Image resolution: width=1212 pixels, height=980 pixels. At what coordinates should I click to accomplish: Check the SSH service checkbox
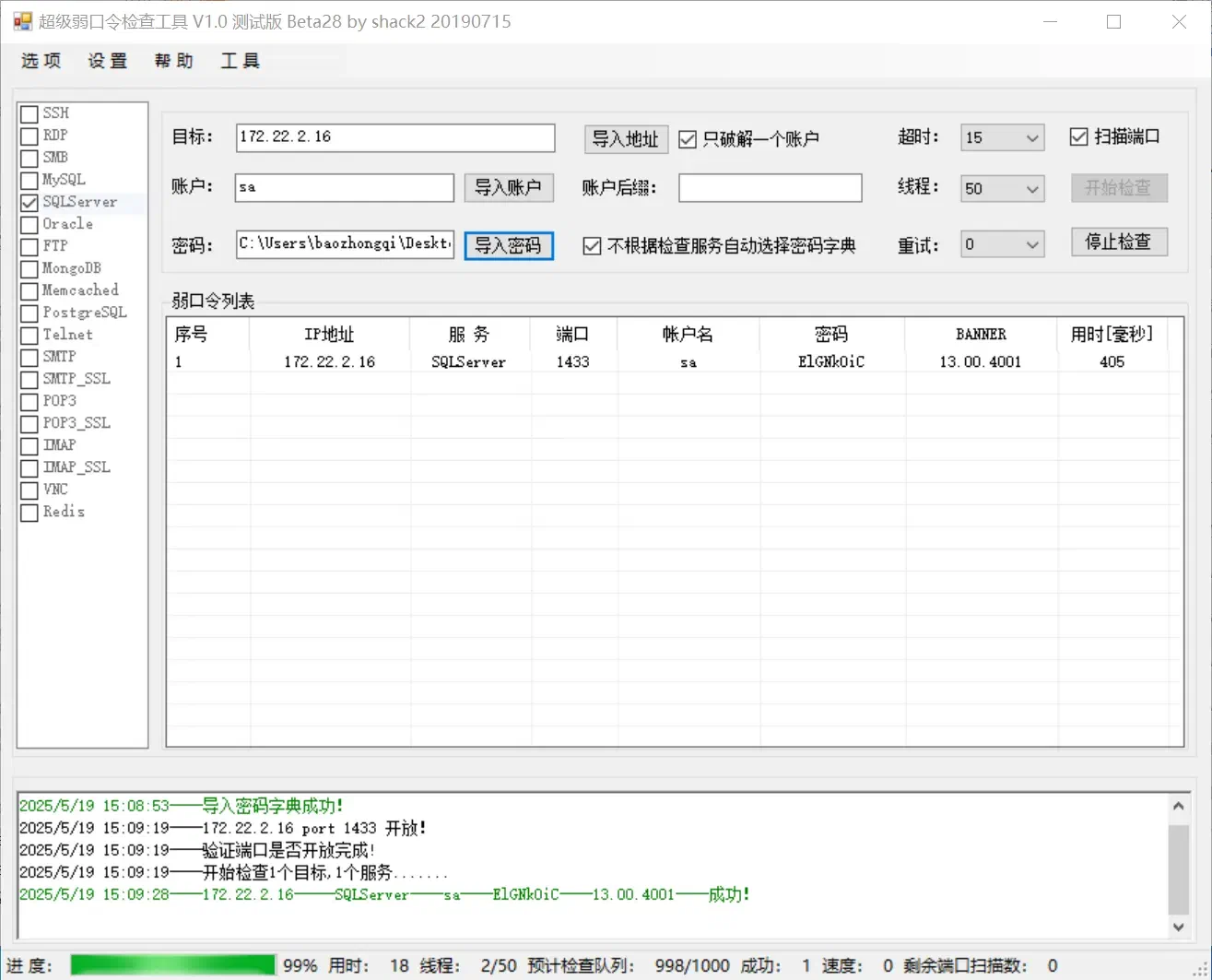(29, 113)
